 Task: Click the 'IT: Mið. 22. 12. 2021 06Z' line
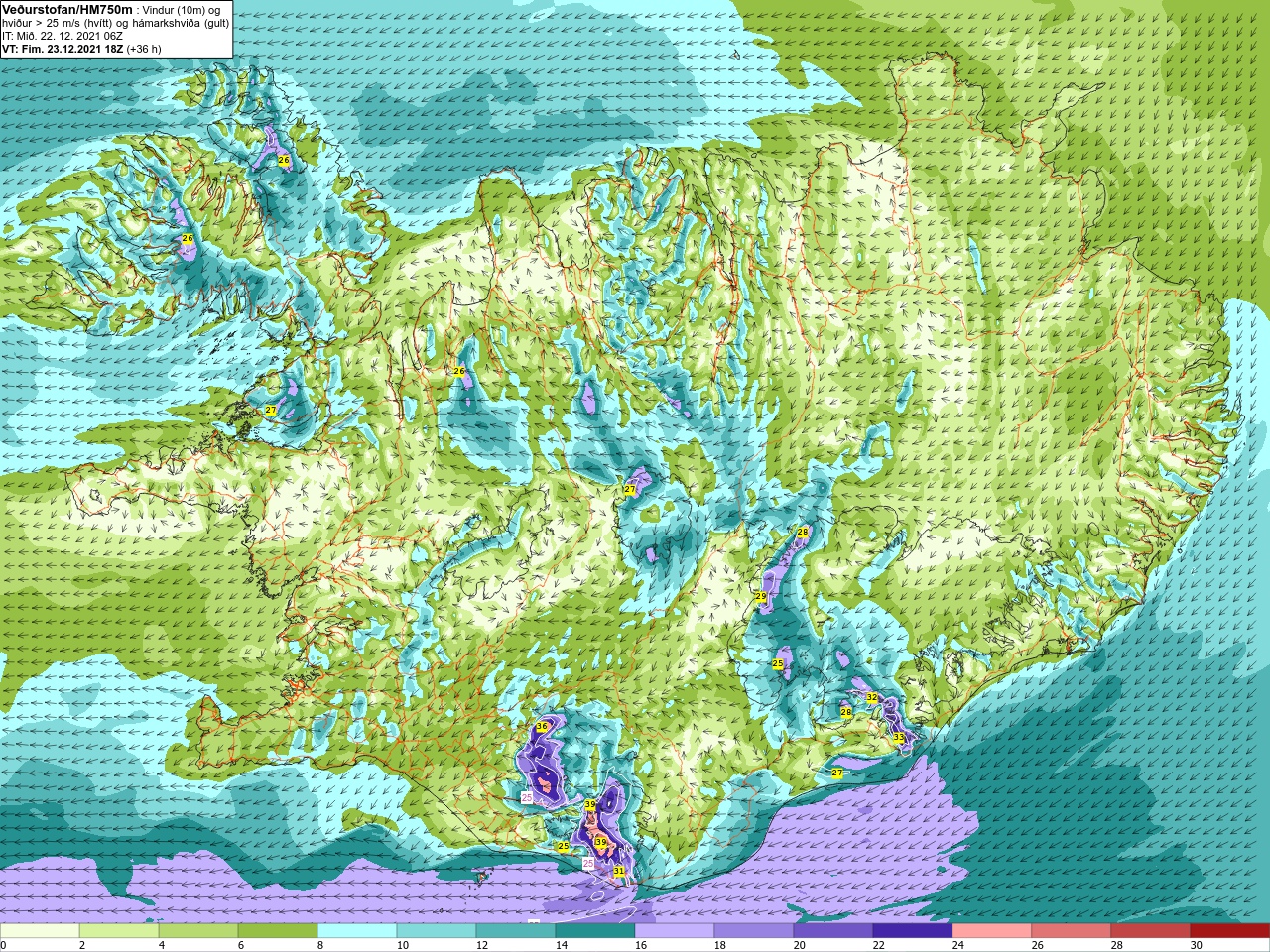pyautogui.click(x=63, y=36)
